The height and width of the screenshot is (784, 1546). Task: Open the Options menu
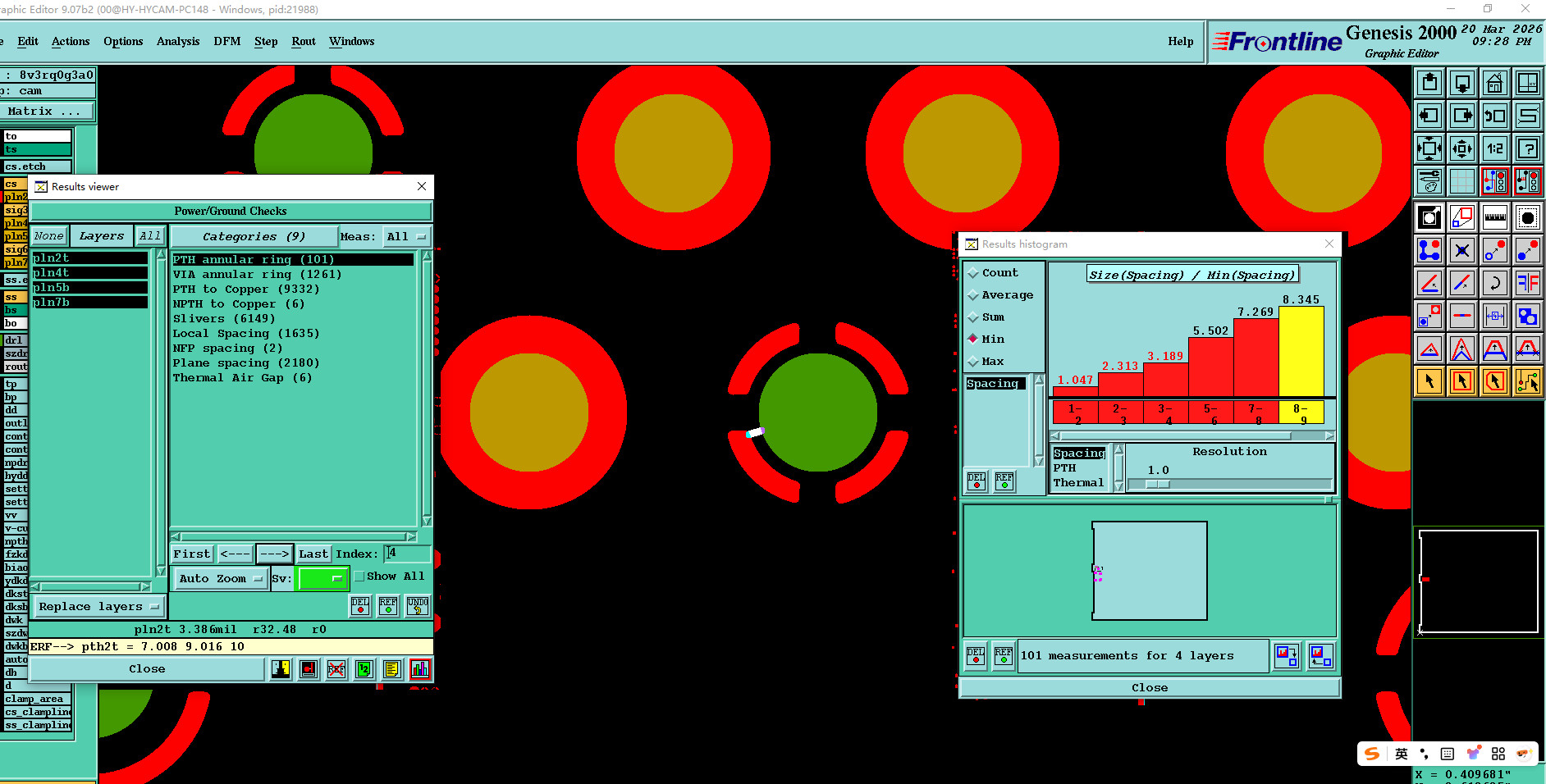point(123,42)
